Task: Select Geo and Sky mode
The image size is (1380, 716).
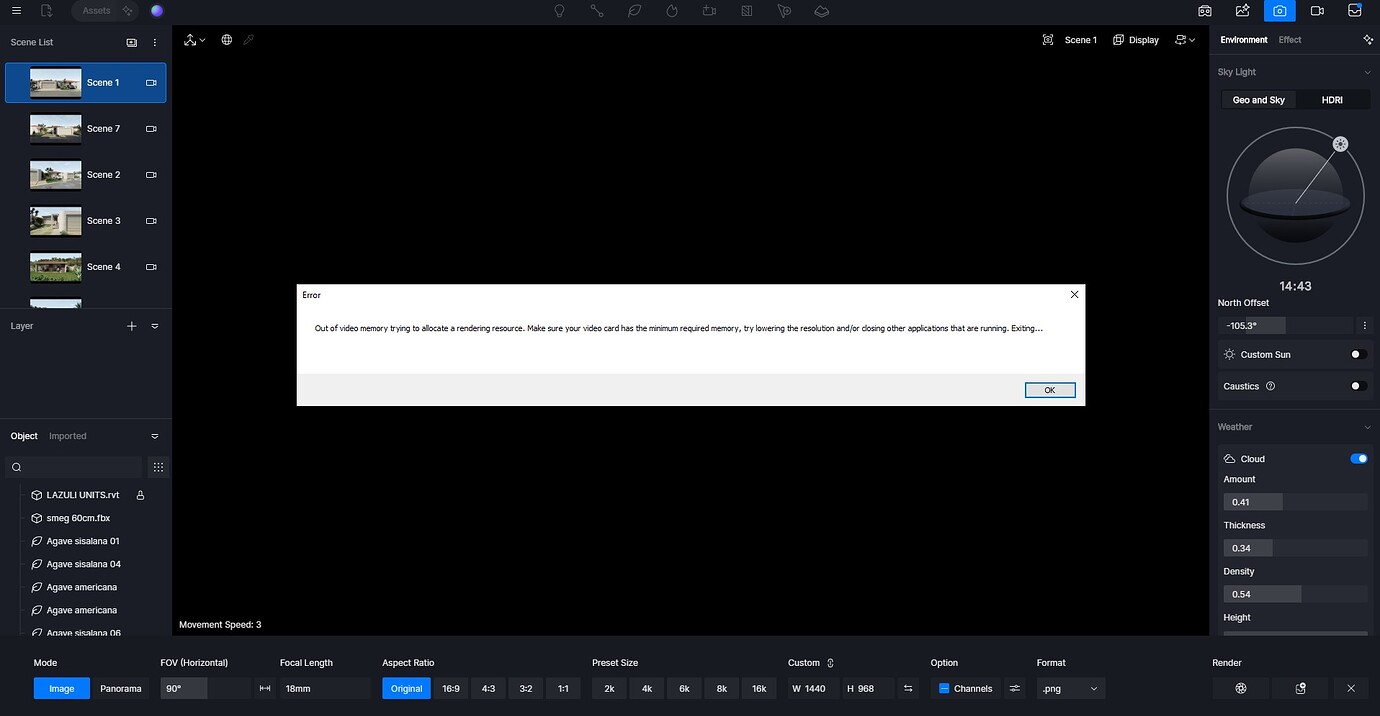Action: click(1259, 100)
